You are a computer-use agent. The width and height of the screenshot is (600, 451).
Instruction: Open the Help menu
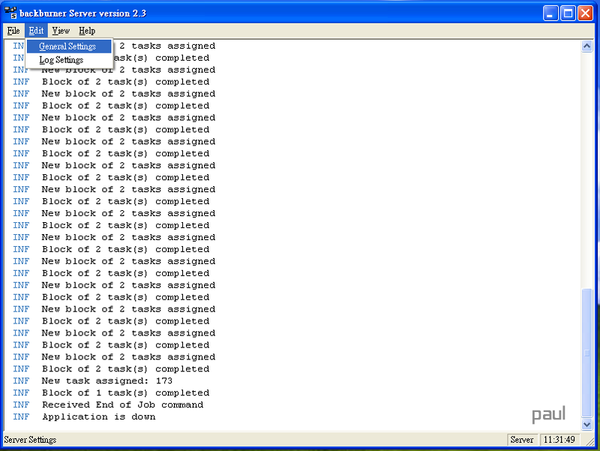(87, 31)
